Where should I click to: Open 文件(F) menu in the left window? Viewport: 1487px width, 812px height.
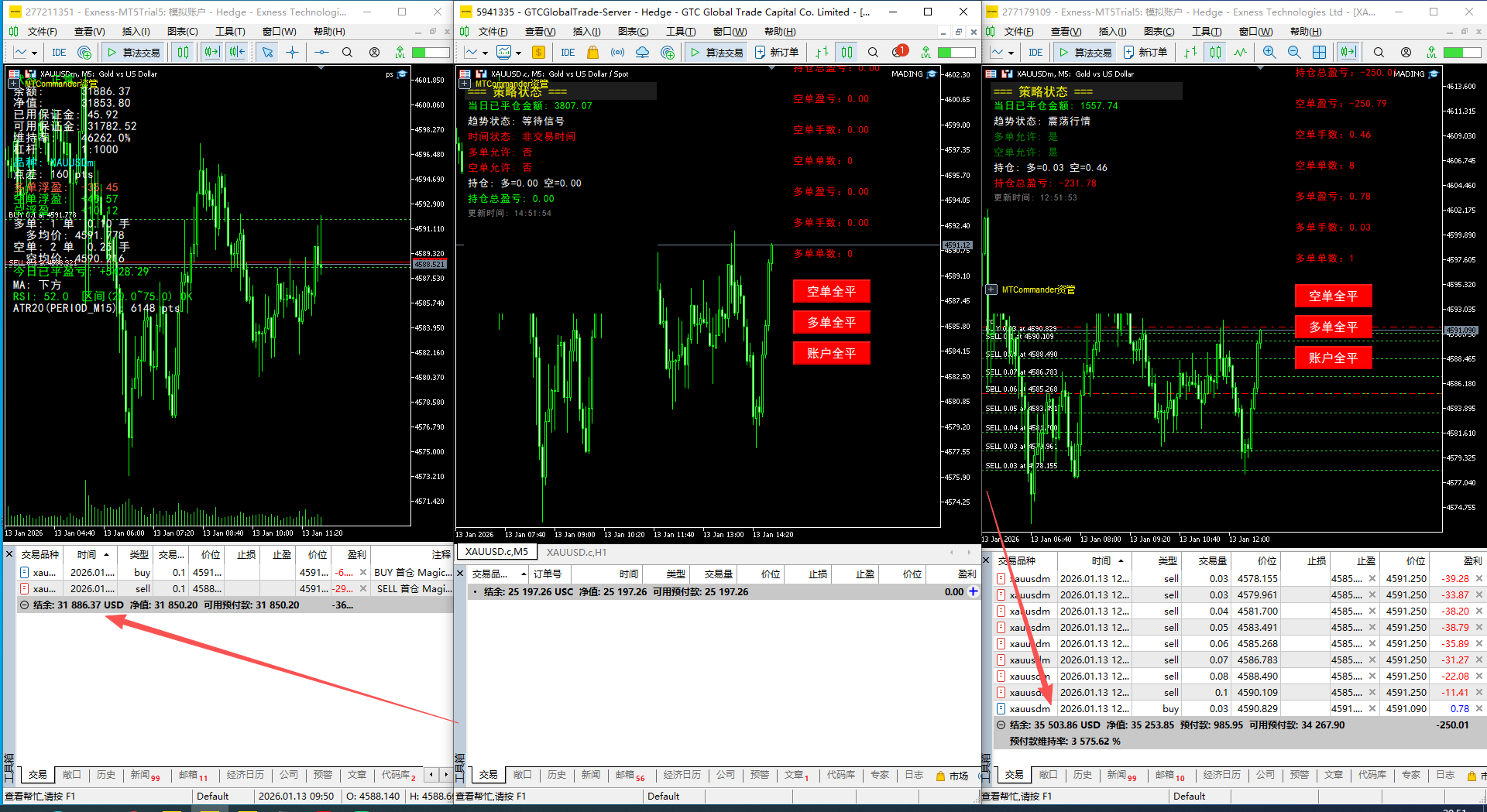(43, 32)
